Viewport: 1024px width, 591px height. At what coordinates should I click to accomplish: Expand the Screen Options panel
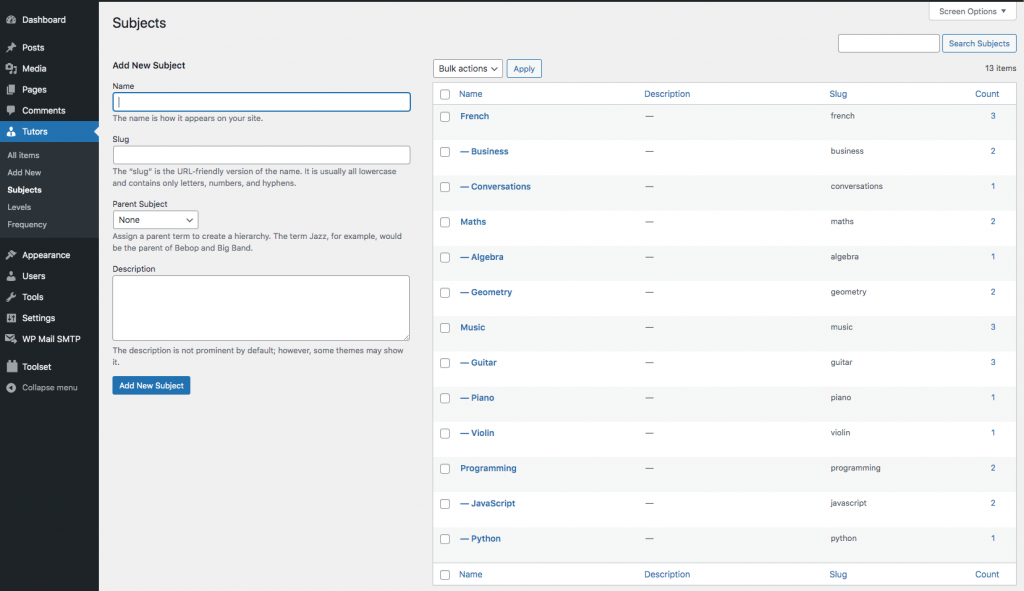[971, 11]
